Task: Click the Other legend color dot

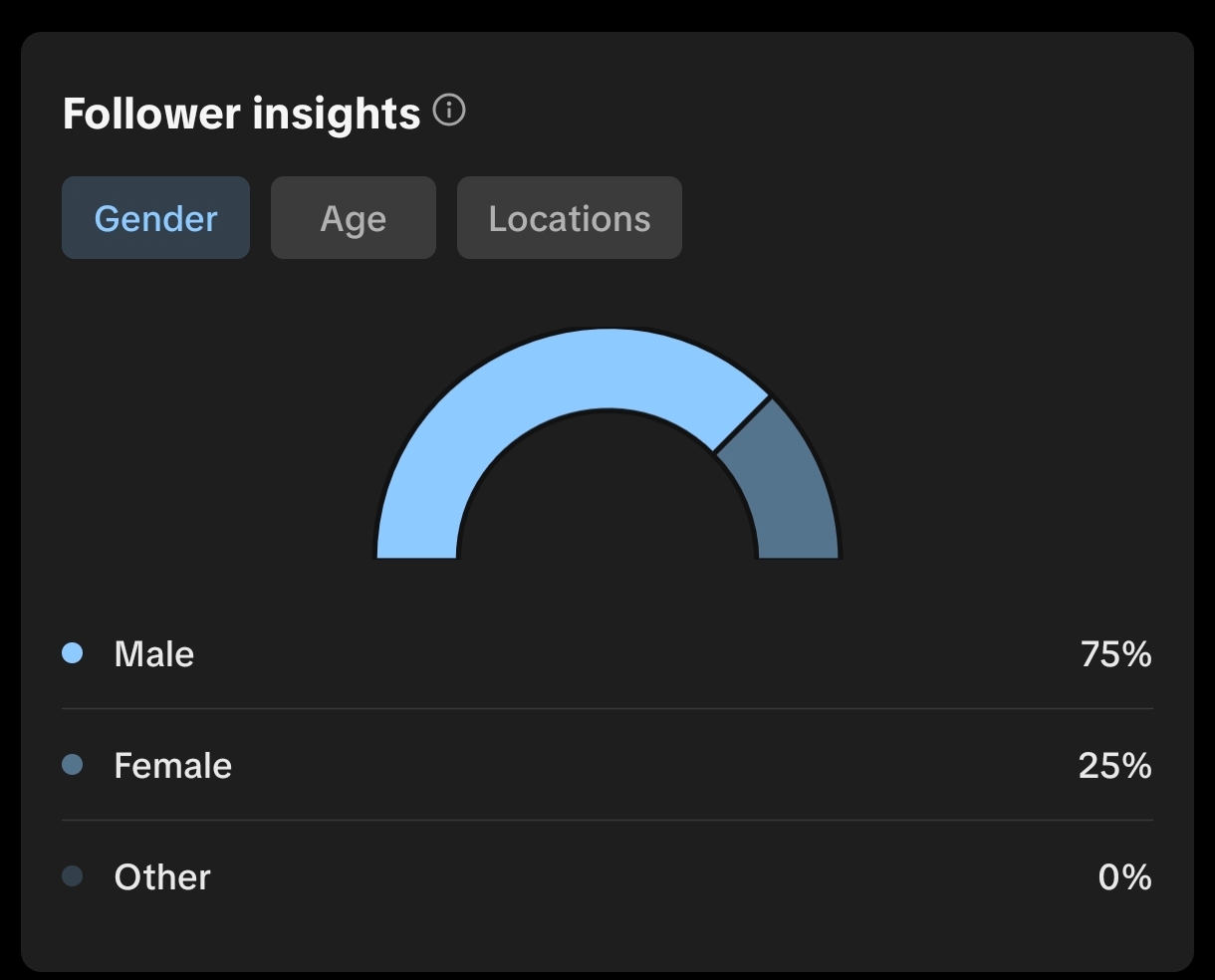Action: tap(73, 876)
